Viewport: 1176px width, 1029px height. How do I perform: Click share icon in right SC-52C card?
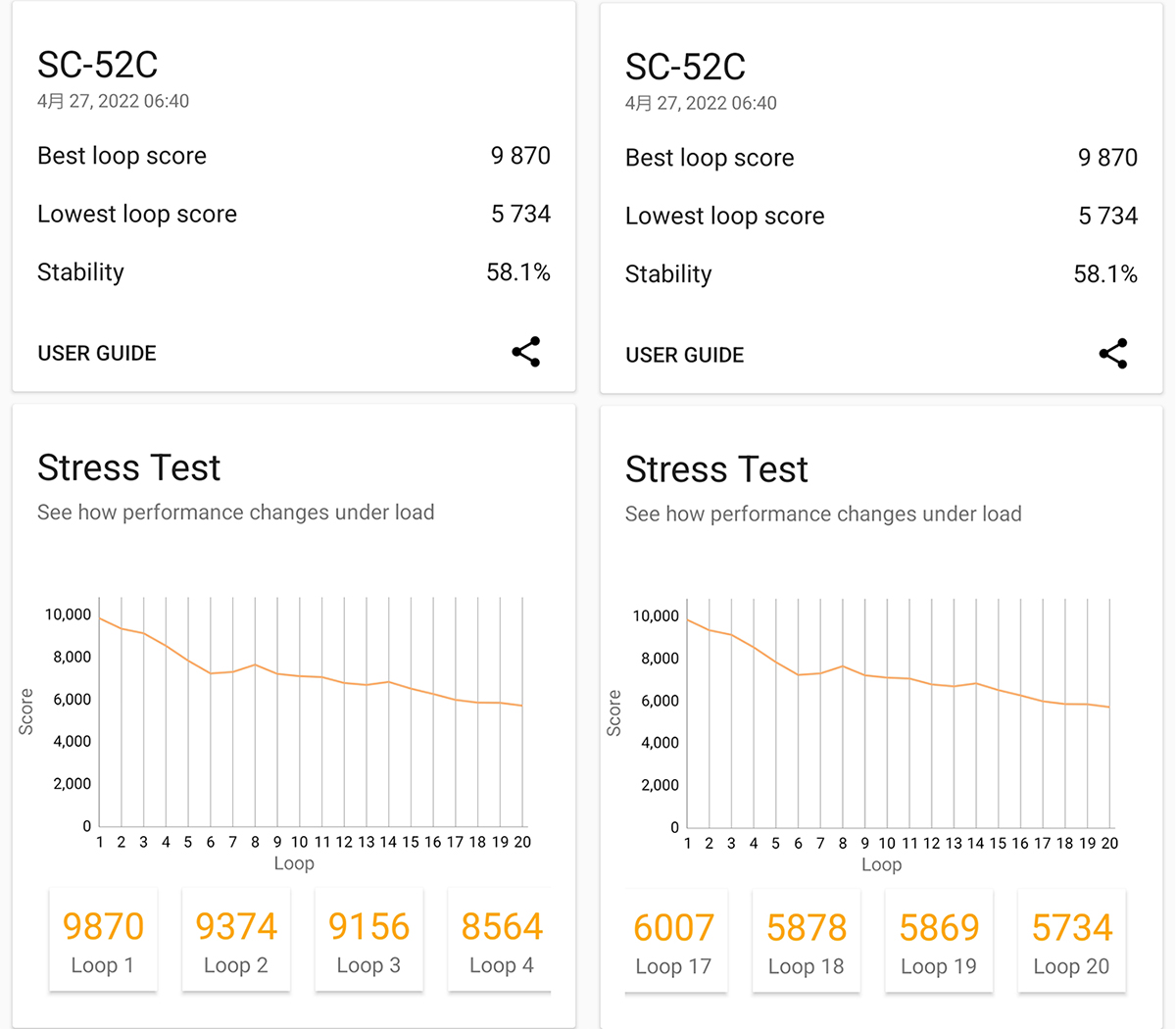click(1113, 354)
